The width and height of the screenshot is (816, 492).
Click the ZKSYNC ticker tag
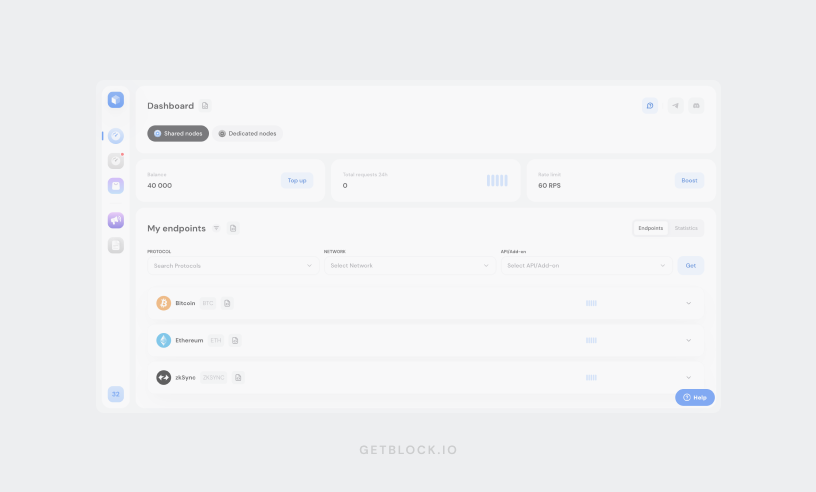click(x=213, y=377)
